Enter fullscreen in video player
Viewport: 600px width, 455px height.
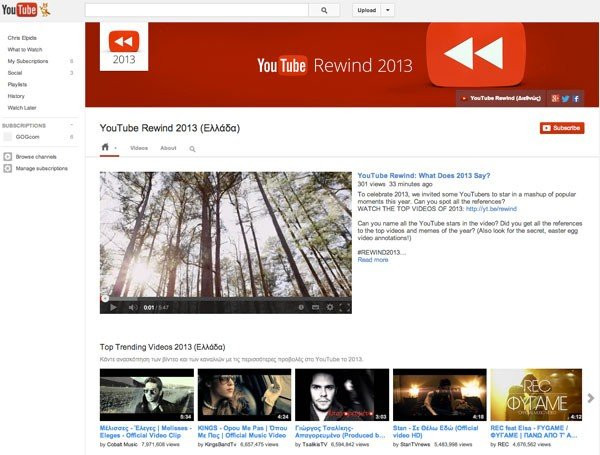tap(344, 307)
